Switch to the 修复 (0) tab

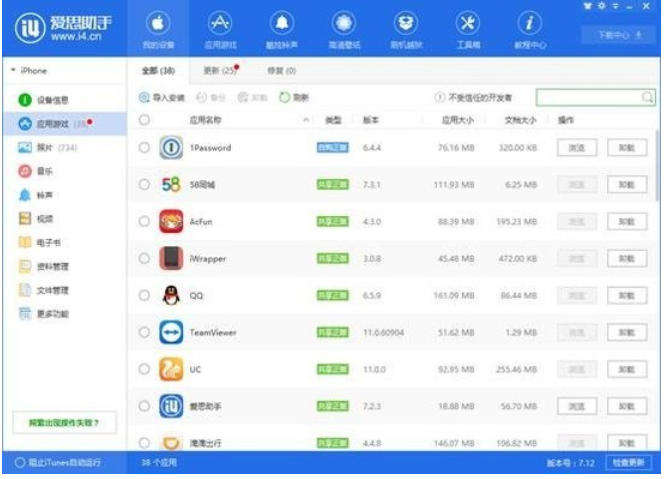click(x=277, y=71)
